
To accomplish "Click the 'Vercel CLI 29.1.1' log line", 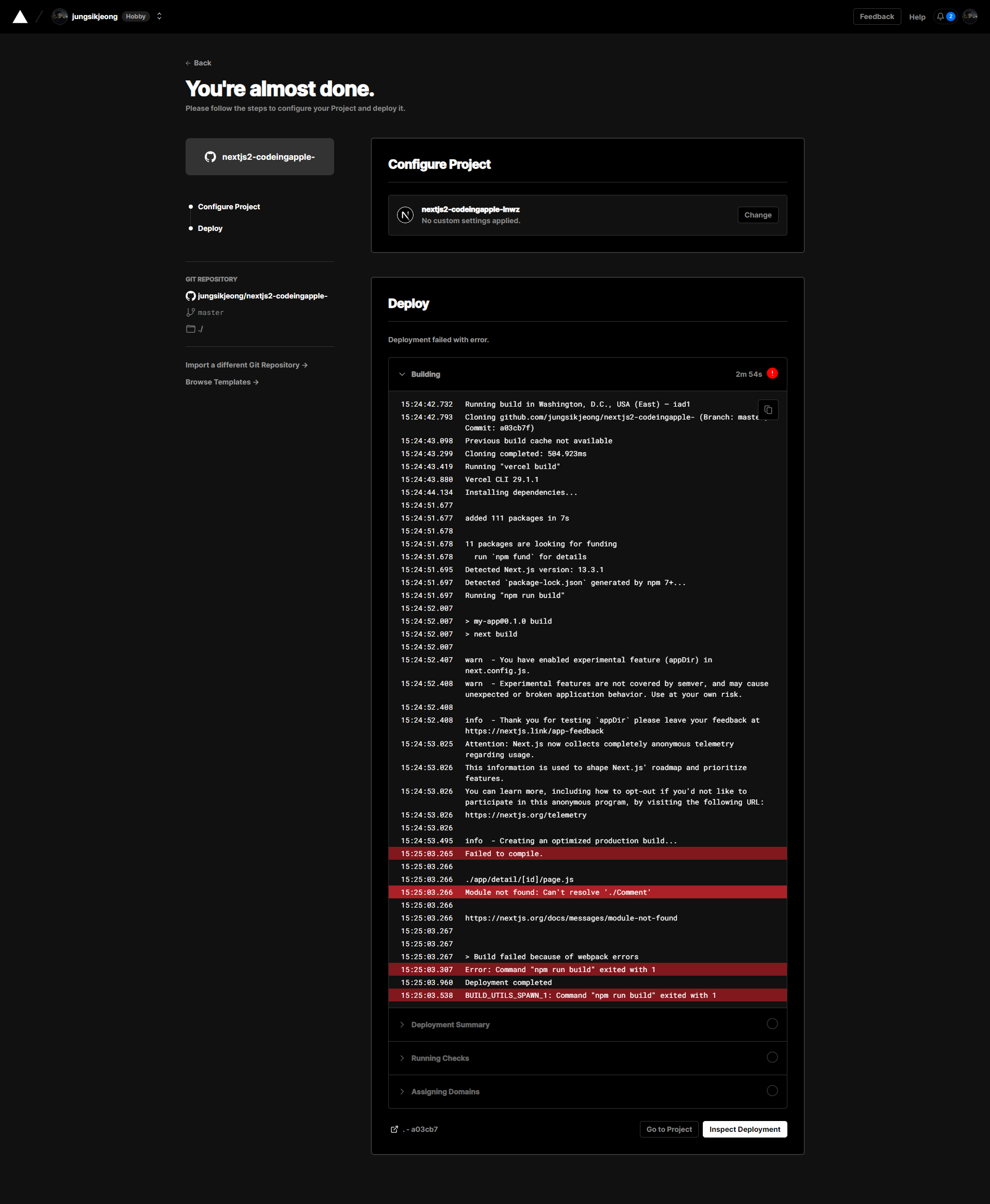I will (587, 479).
